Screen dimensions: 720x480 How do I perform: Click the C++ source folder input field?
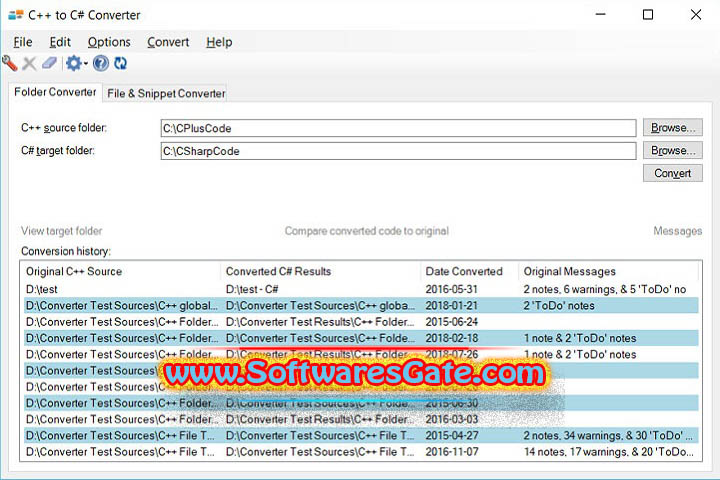(398, 128)
